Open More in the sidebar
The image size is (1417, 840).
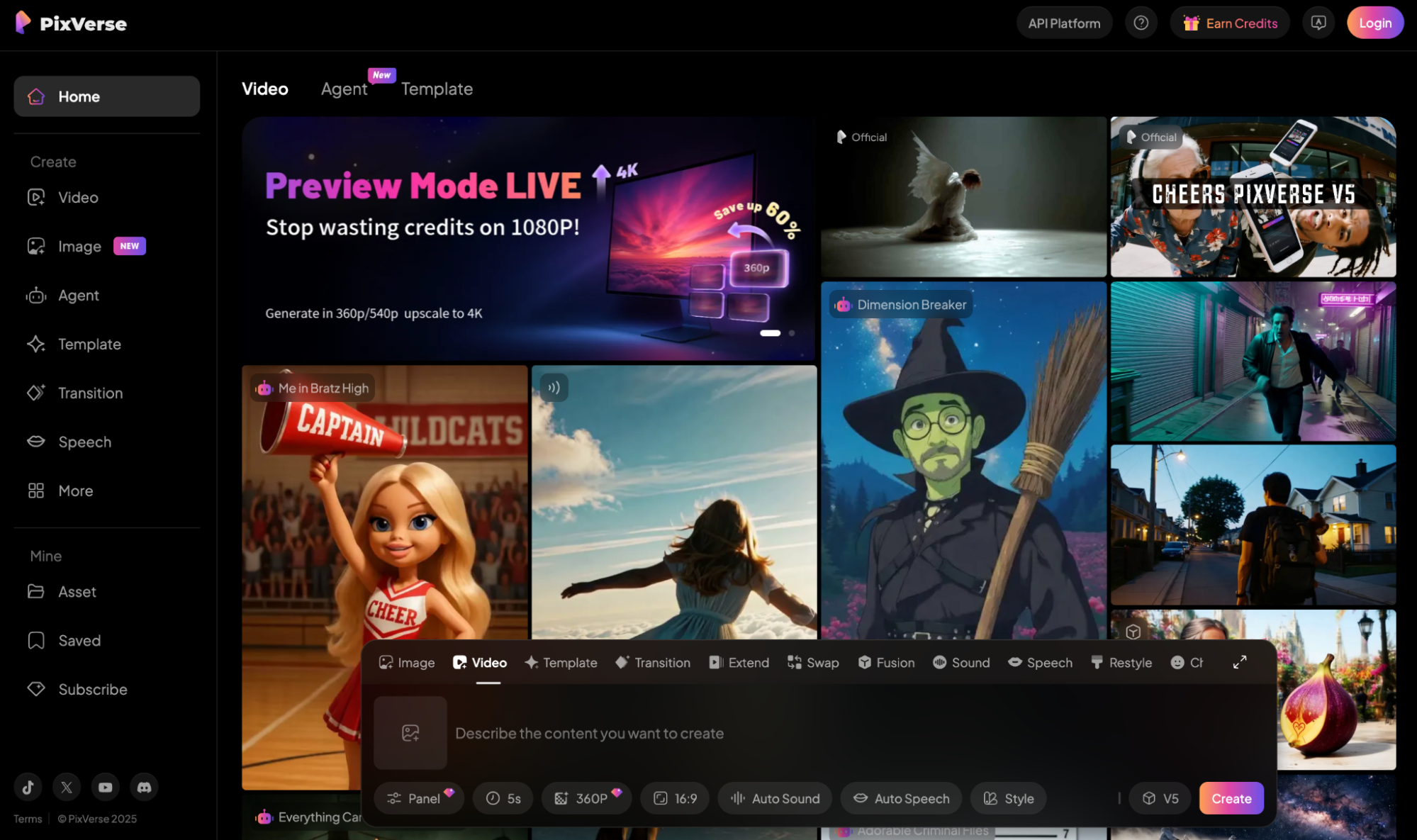[107, 491]
